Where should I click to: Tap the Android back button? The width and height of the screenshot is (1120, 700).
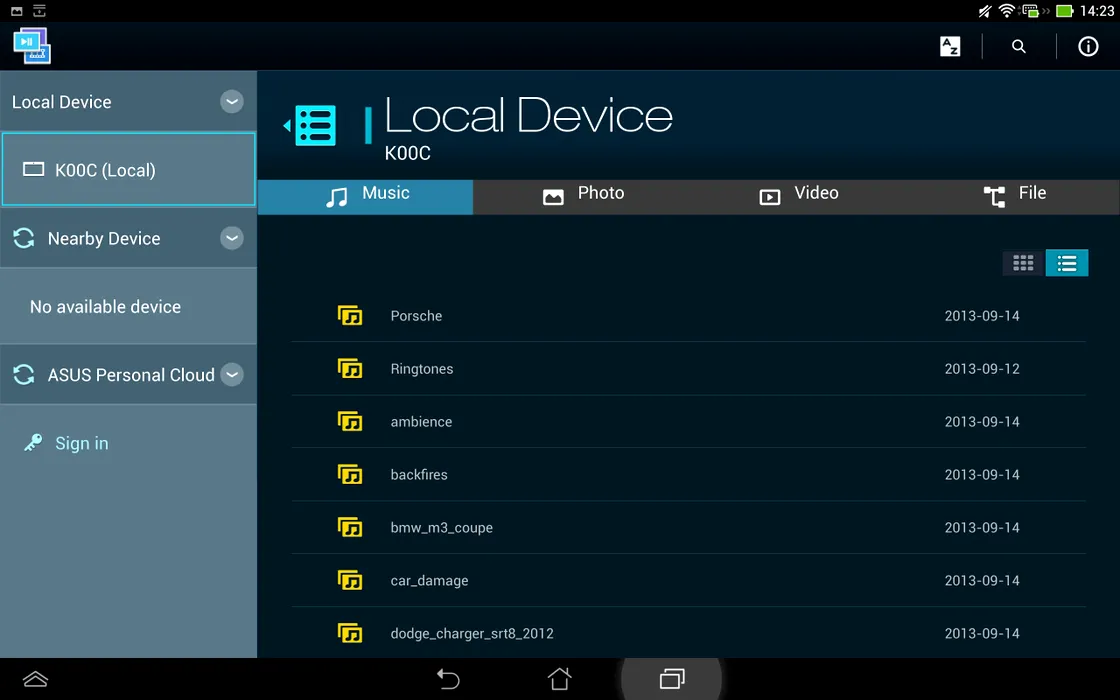[448, 679]
